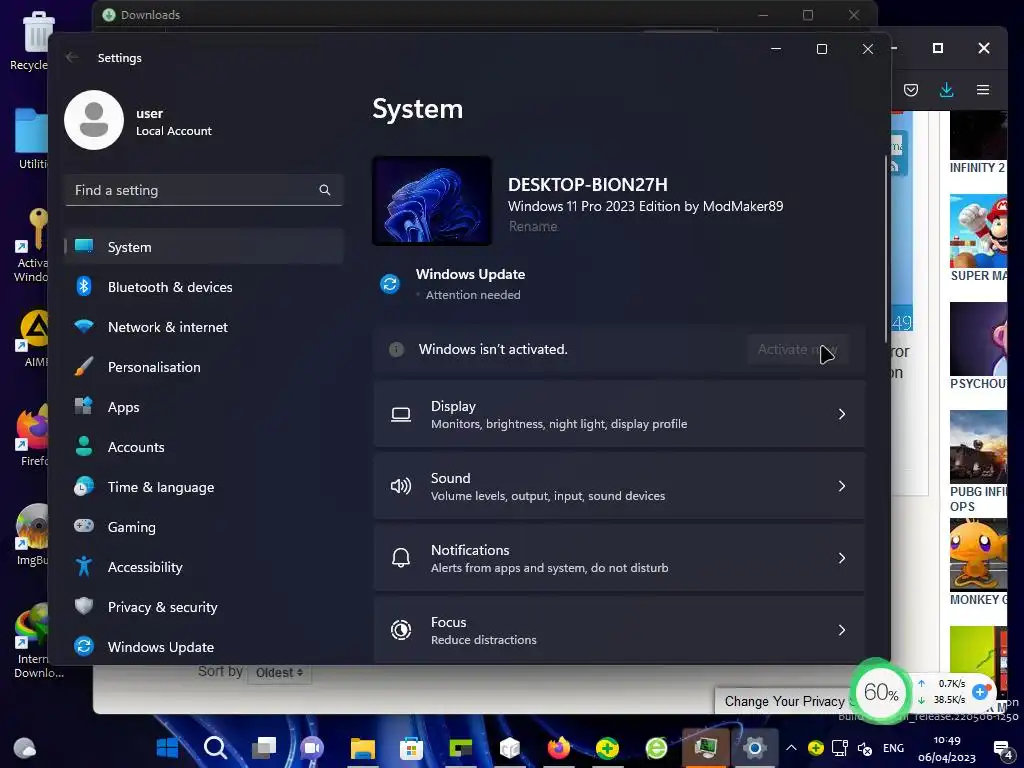Open Network & internet settings
The image size is (1024, 768).
pos(204,327)
